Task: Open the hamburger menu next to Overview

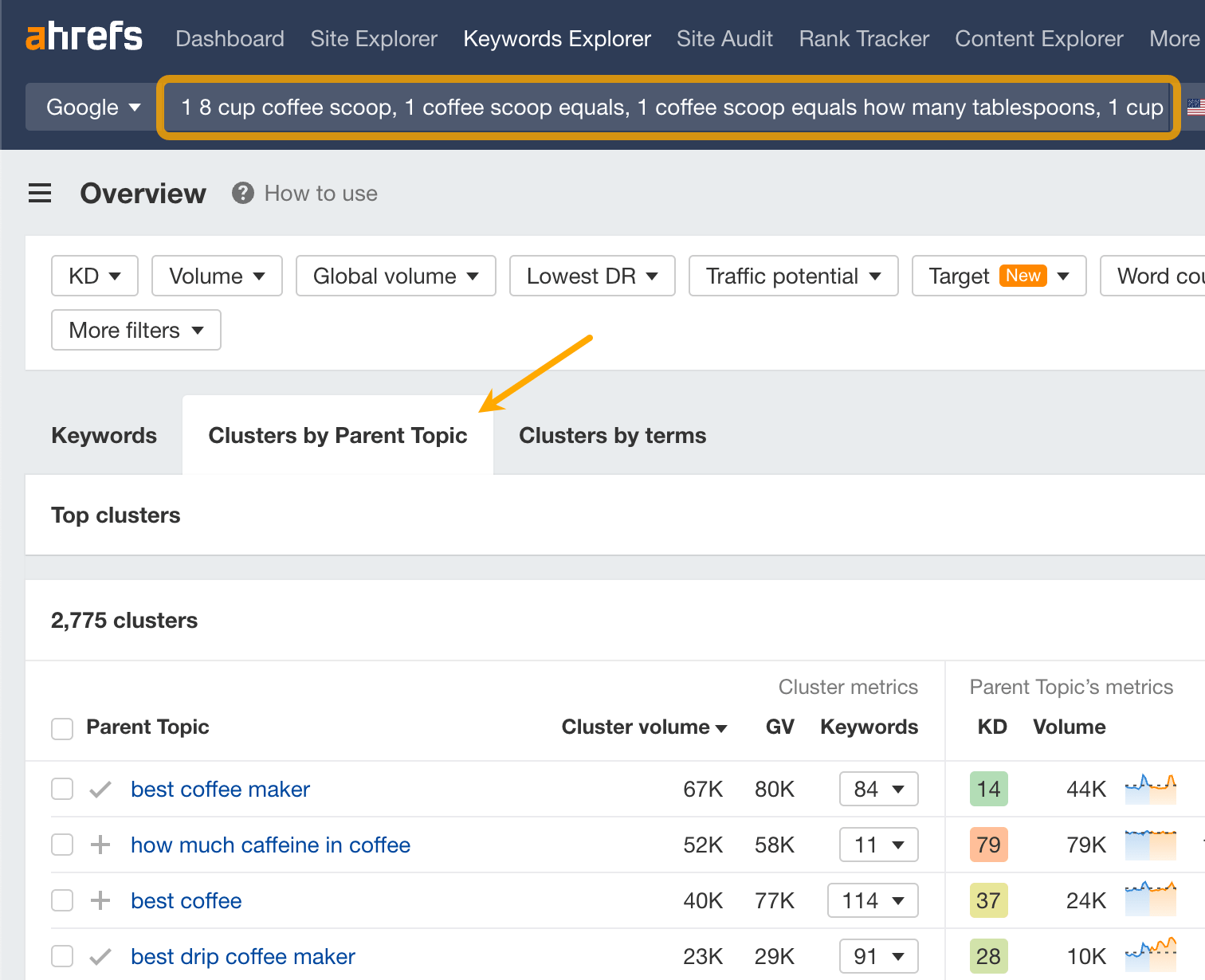Action: [x=40, y=193]
